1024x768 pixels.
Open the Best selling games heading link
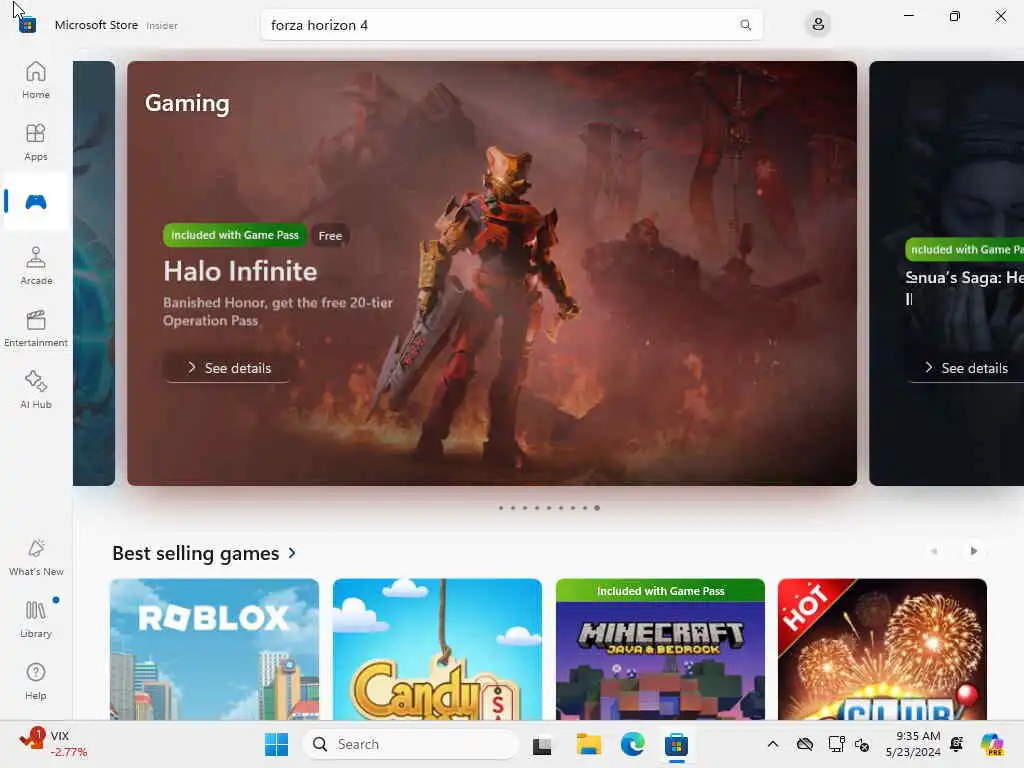coord(195,554)
